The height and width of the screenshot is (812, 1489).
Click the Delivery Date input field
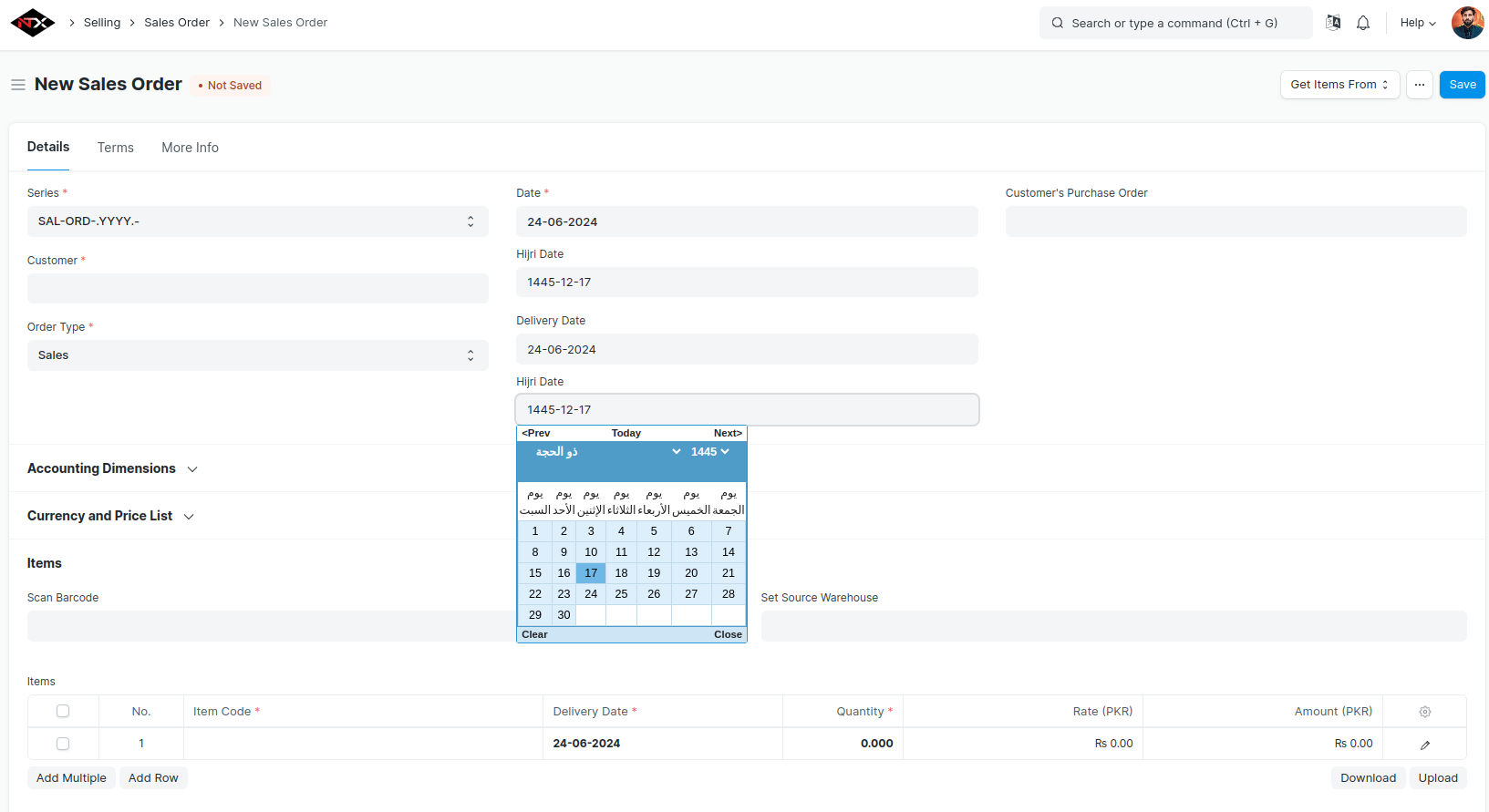tap(747, 350)
